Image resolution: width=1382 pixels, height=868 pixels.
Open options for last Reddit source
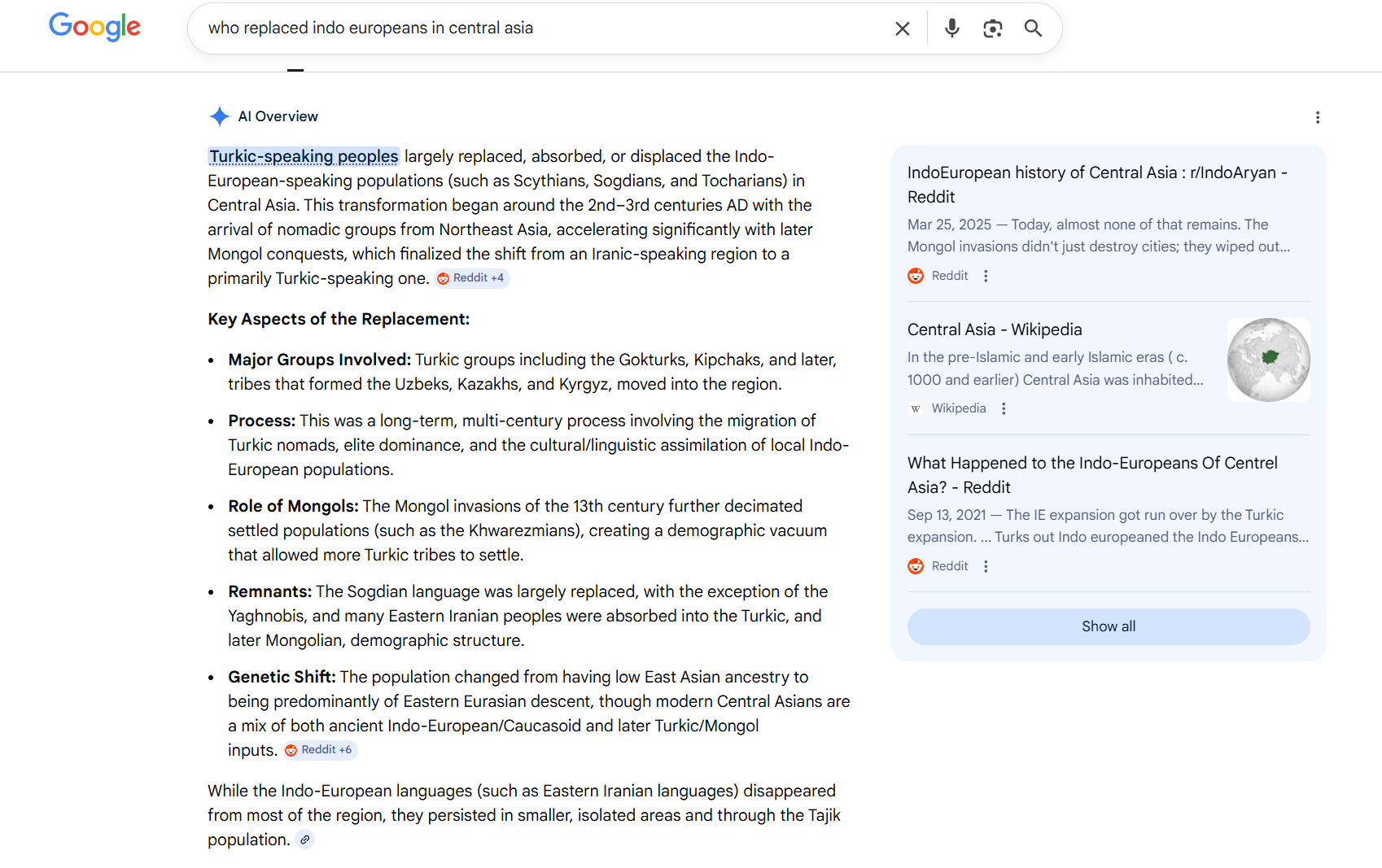click(x=986, y=566)
